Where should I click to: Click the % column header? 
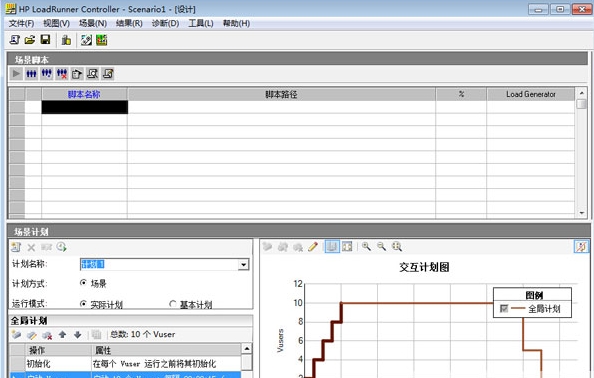pos(461,94)
